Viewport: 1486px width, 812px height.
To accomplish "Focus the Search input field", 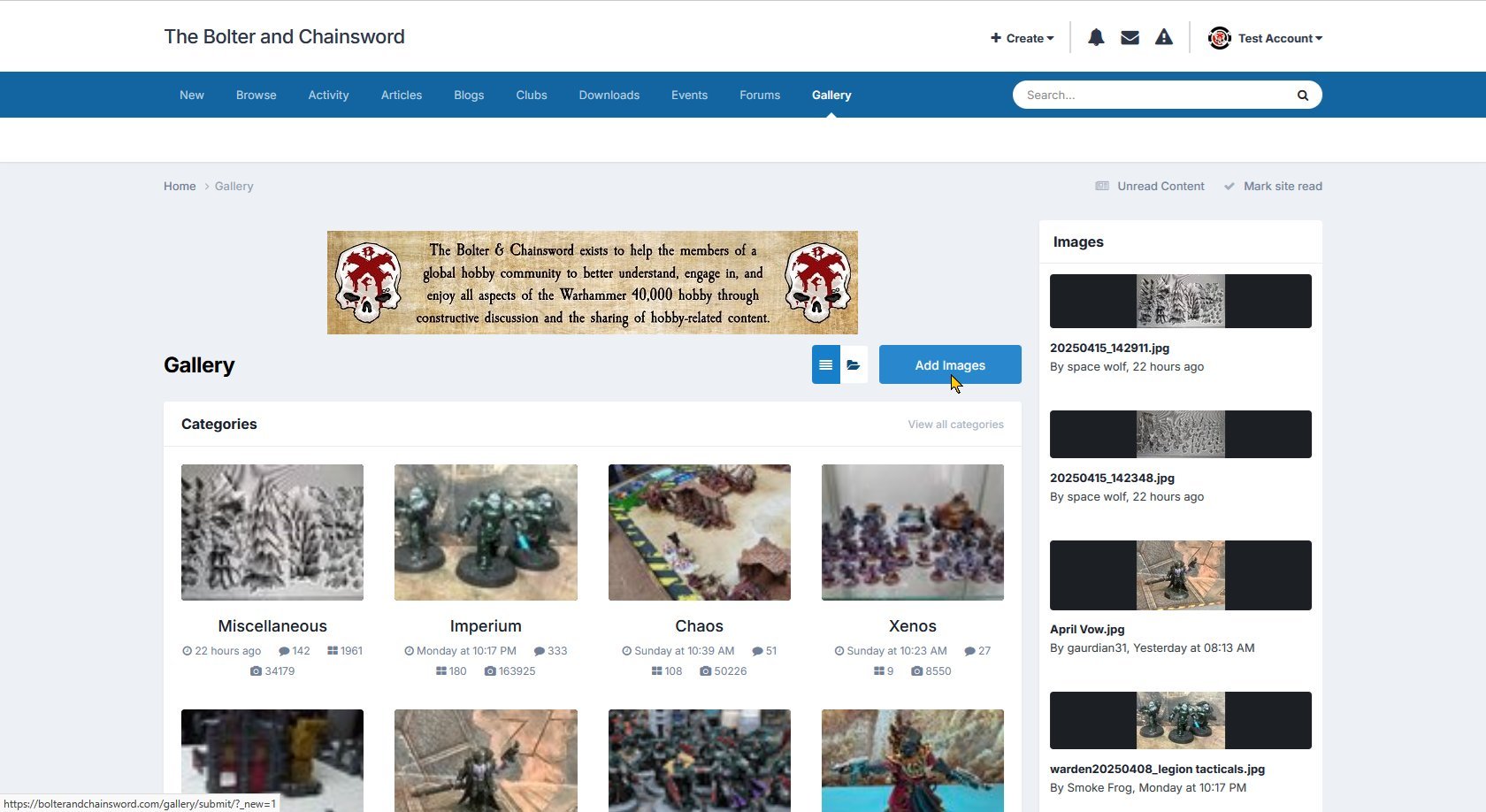I will tap(1150, 95).
